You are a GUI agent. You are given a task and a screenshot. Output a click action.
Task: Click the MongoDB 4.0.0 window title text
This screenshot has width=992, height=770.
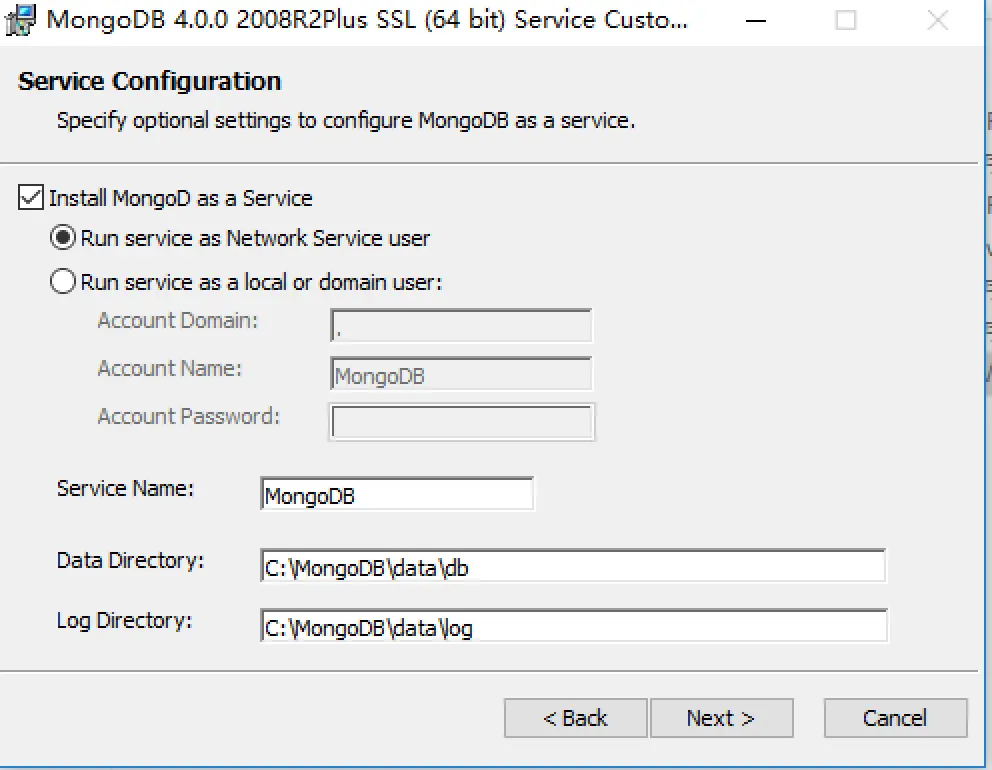click(367, 20)
